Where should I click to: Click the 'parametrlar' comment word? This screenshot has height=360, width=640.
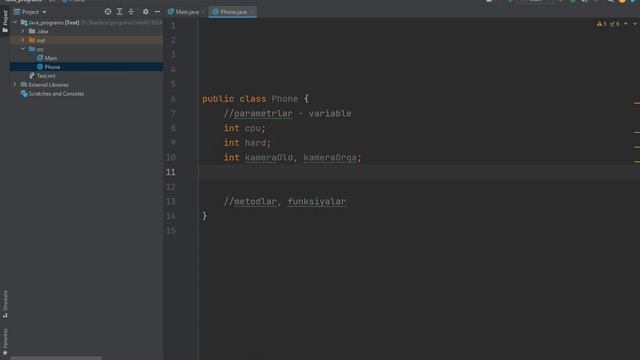[x=263, y=113]
